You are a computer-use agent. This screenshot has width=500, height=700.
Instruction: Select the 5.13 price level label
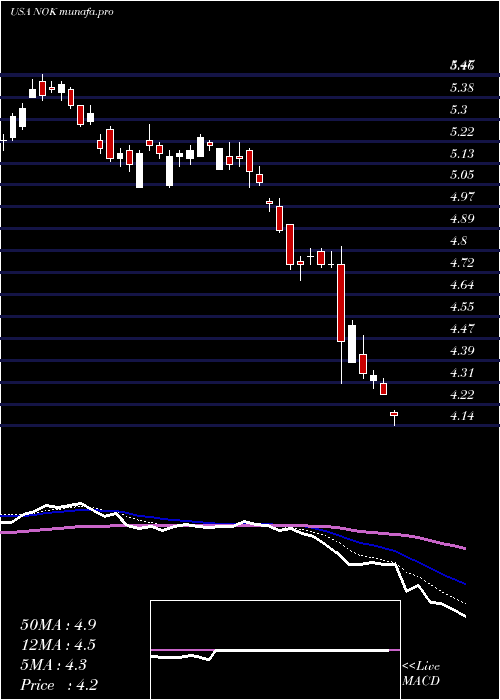pos(462,154)
